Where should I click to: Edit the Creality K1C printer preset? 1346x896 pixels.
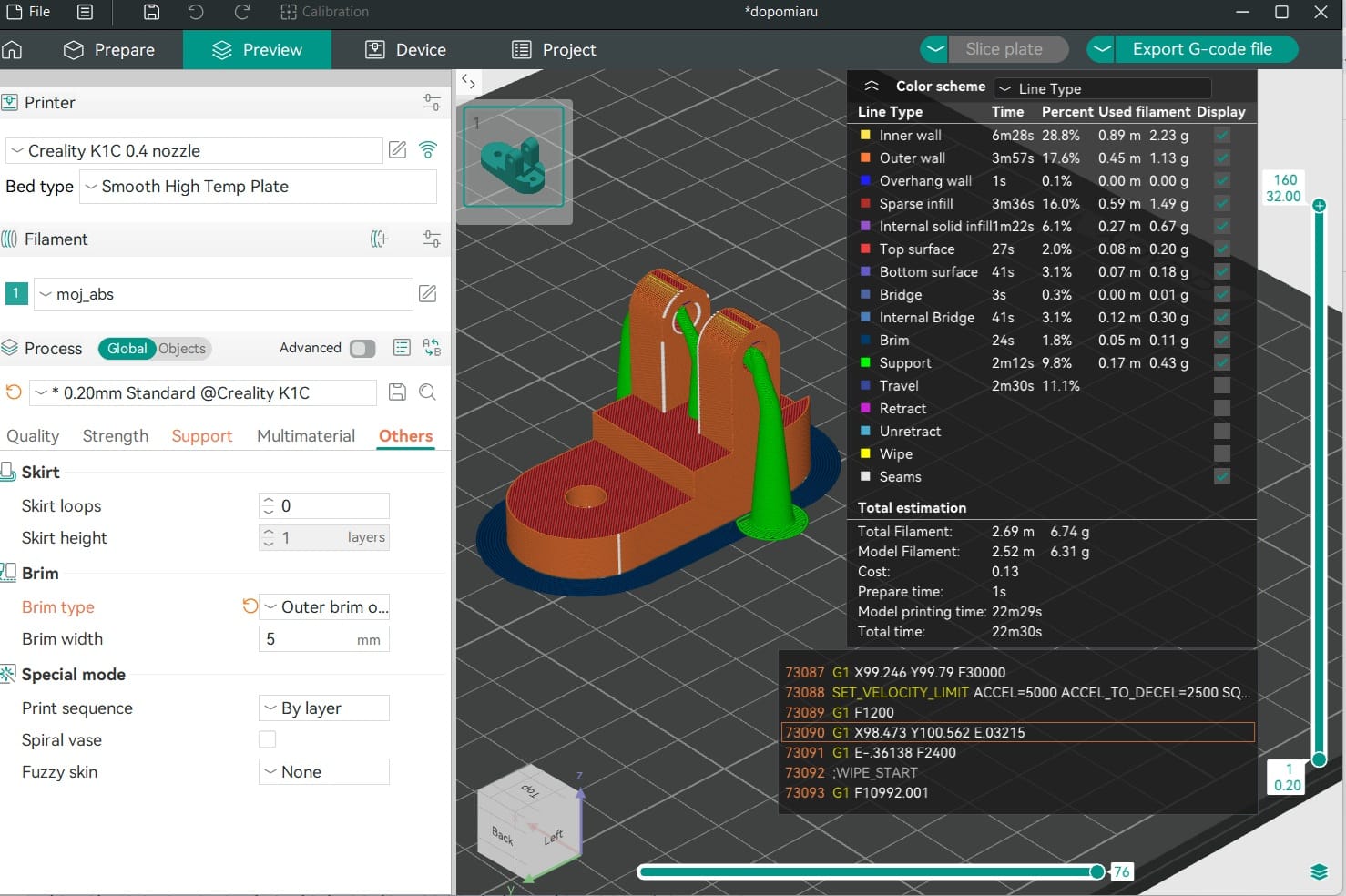397,150
